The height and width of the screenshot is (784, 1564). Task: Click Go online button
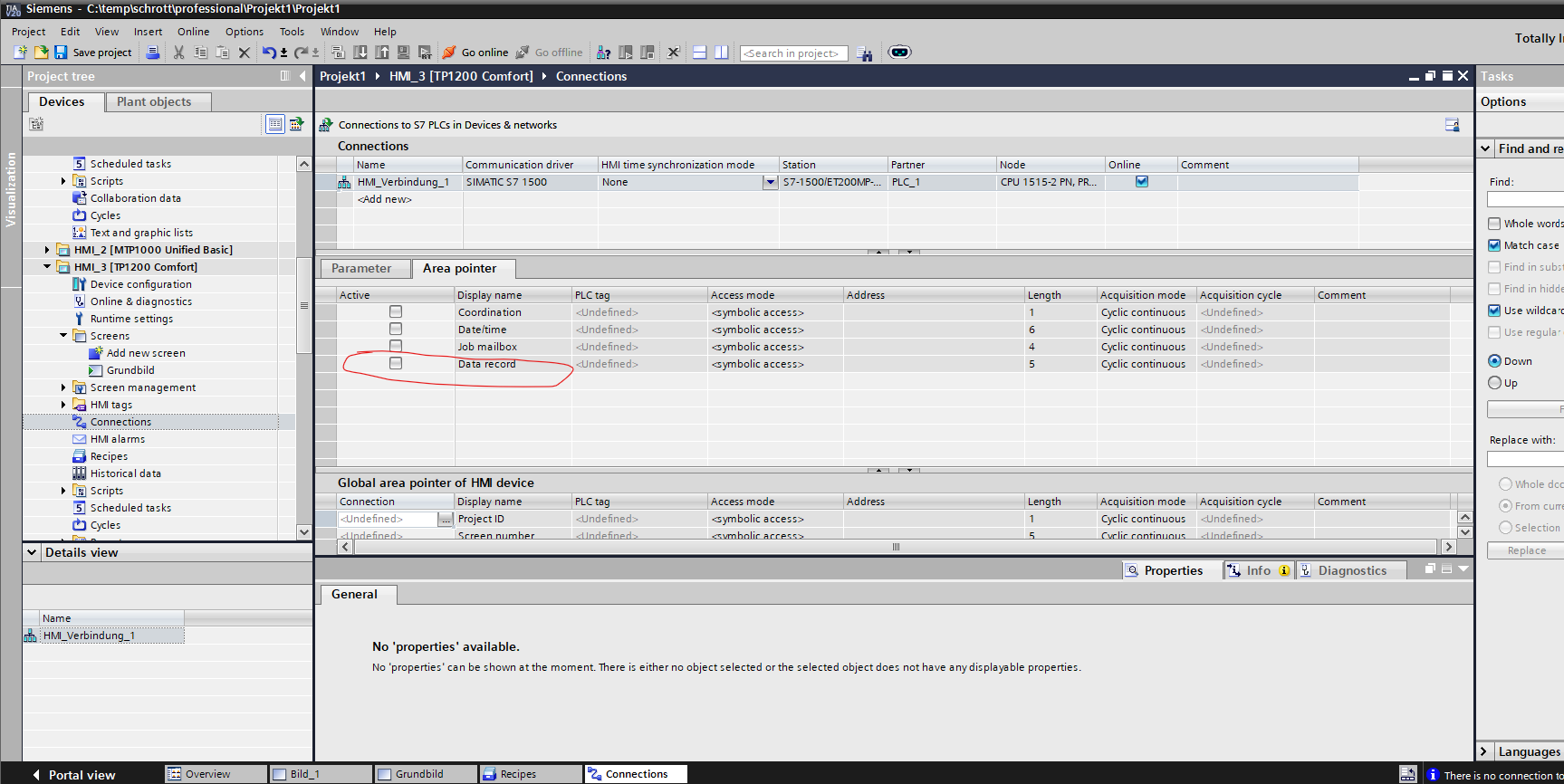475,53
